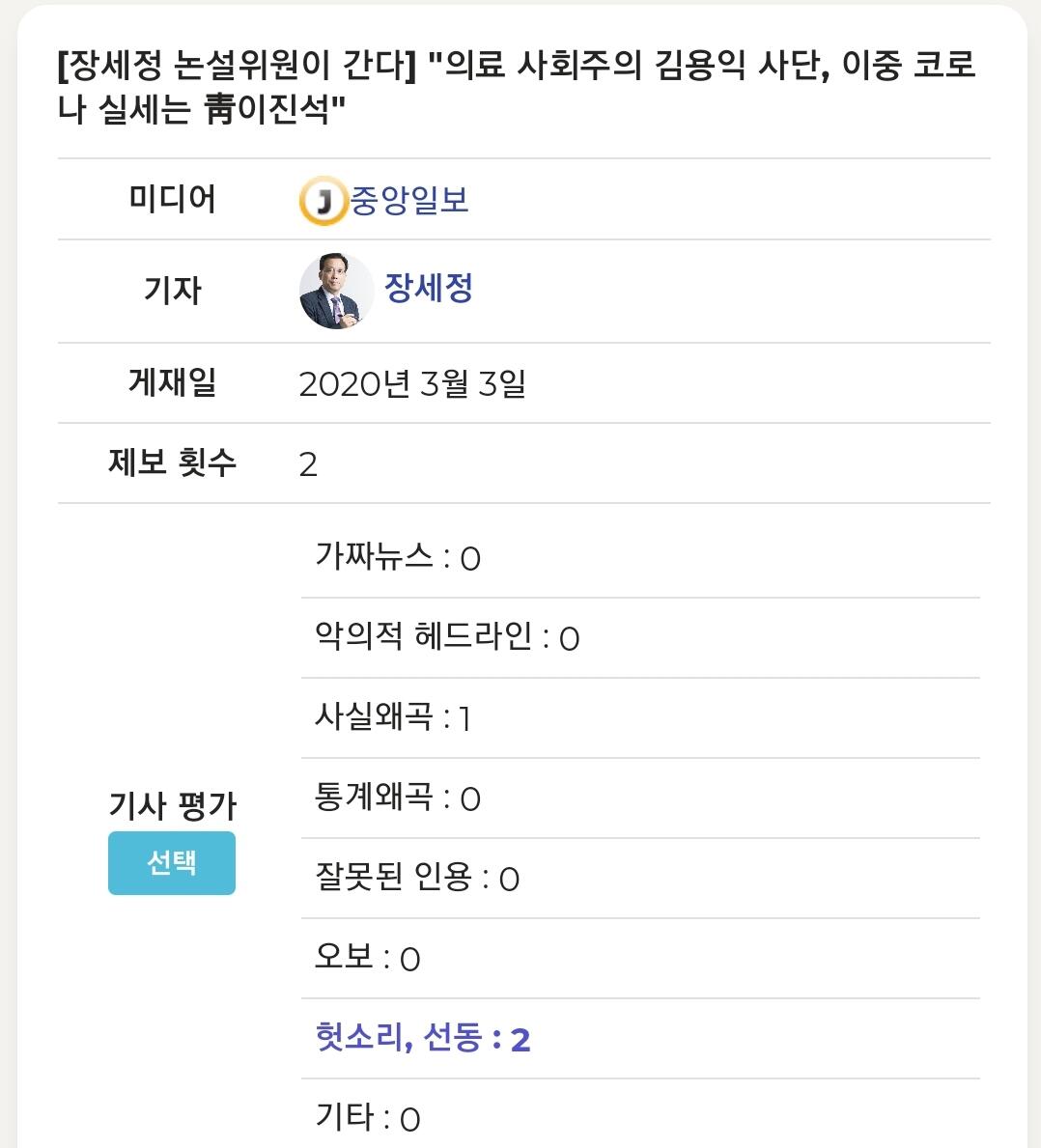This screenshot has height=1148, width=1041.
Task: Select the 사실왜곡 rating row
Action: (x=640, y=717)
